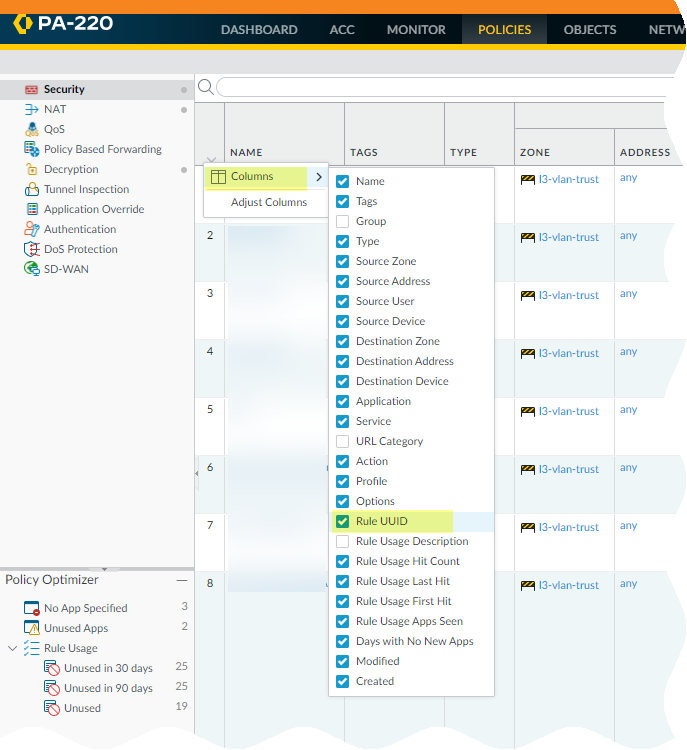The width and height of the screenshot is (687, 750).
Task: Select the NAT icon in sidebar
Action: 31,109
